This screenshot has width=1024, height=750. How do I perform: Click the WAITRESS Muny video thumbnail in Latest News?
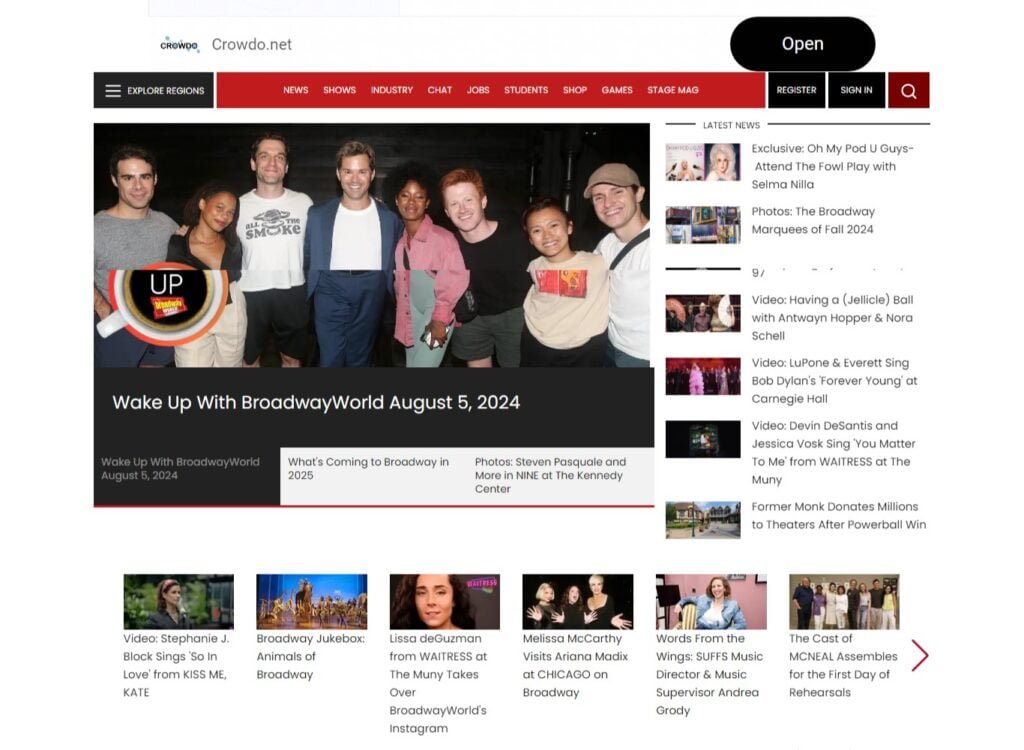click(x=703, y=440)
